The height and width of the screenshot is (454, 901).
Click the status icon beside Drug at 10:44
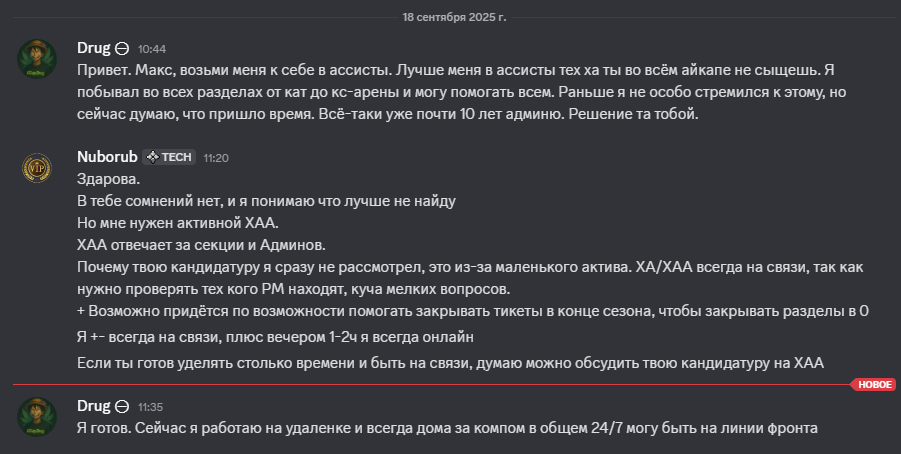(122, 49)
